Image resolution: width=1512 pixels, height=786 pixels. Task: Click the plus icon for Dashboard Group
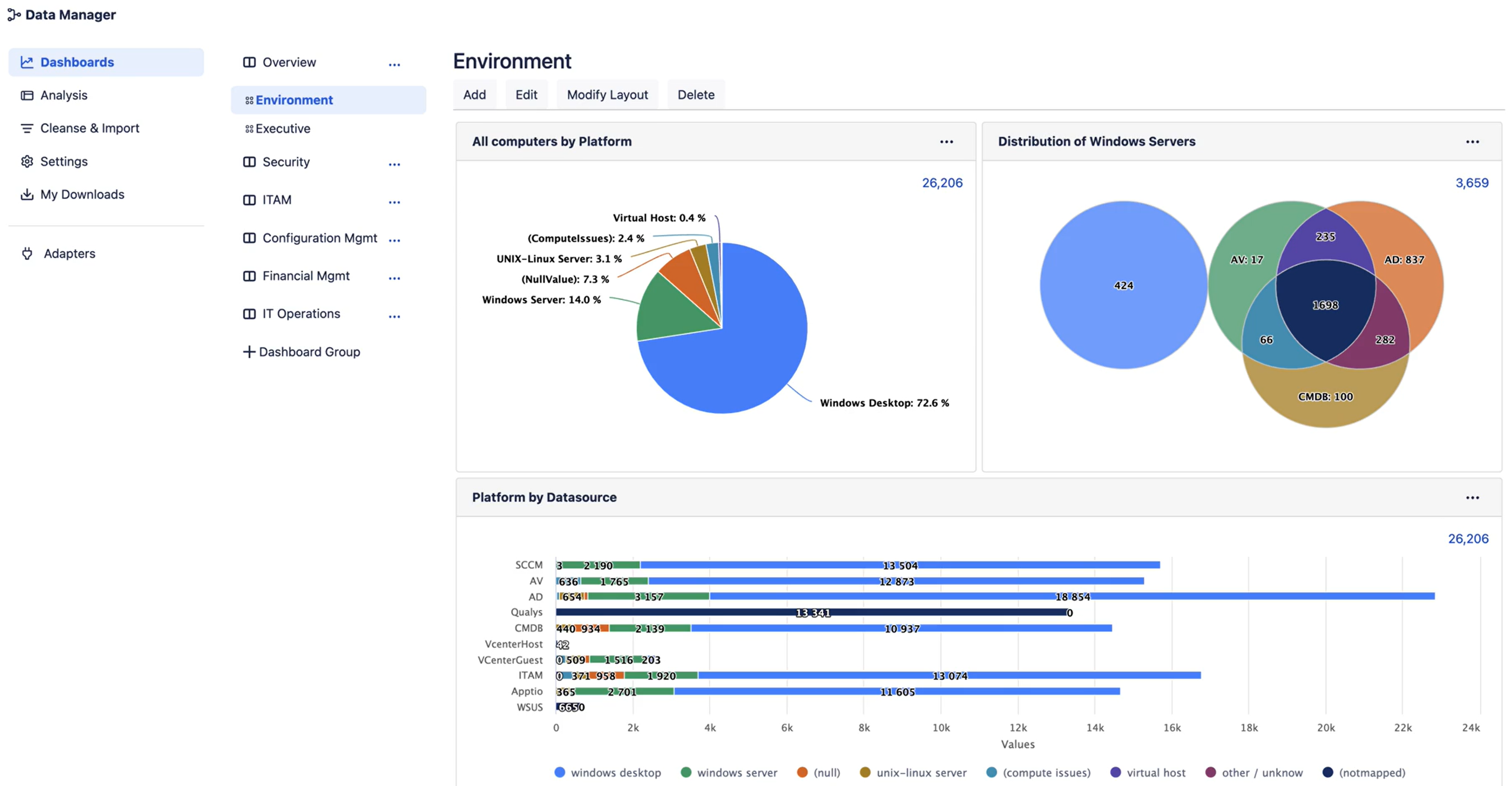point(249,352)
